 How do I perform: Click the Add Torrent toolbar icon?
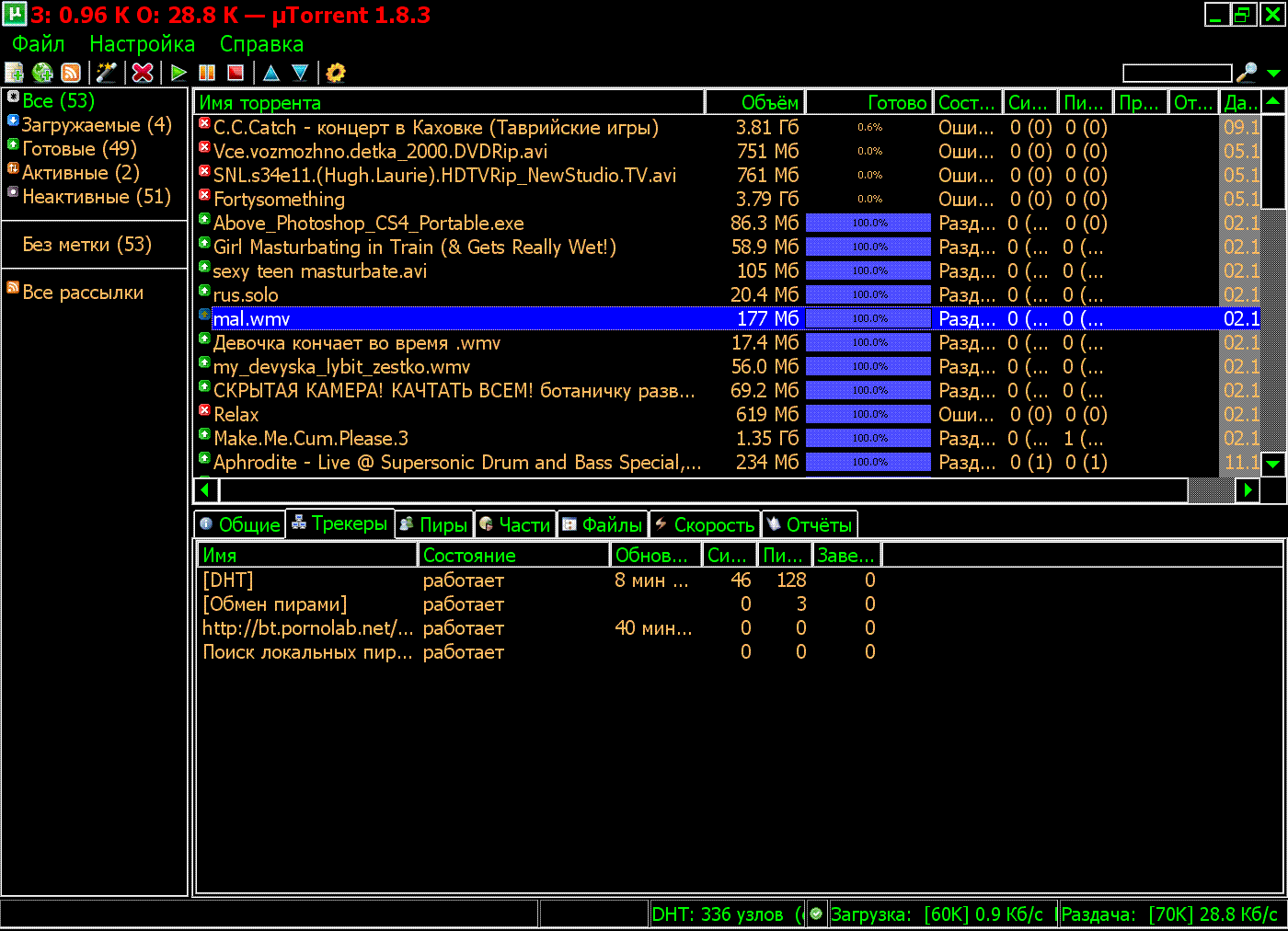tap(14, 73)
